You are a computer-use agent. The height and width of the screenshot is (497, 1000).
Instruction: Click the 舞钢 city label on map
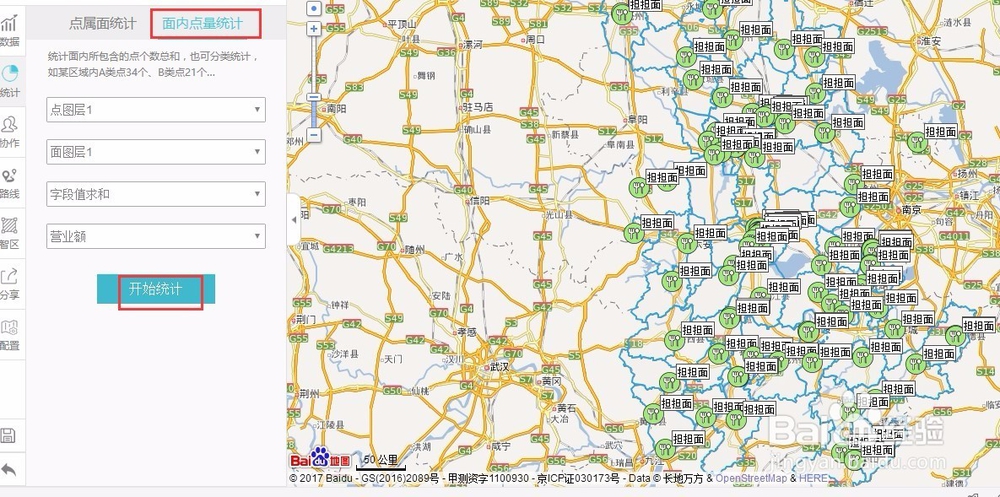click(x=426, y=75)
